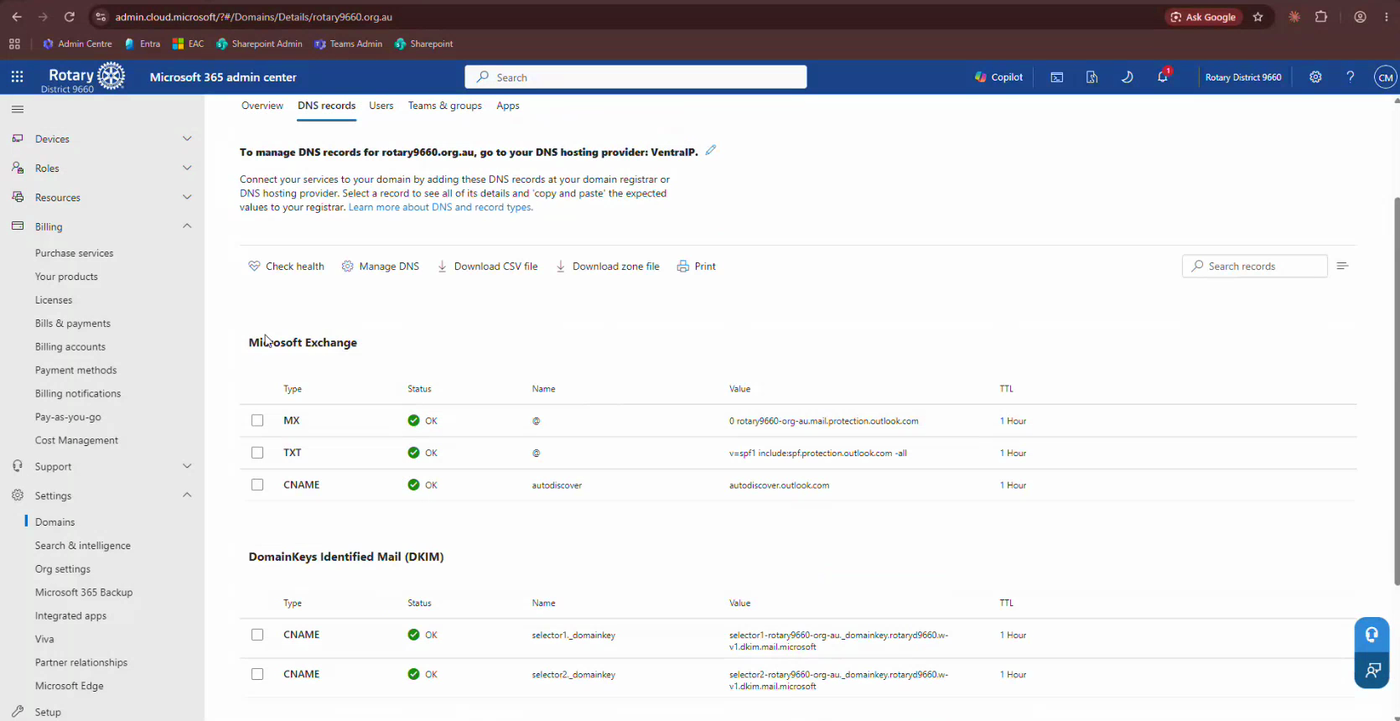The height and width of the screenshot is (721, 1400).
Task: Click Download CSV file
Action: click(487, 266)
